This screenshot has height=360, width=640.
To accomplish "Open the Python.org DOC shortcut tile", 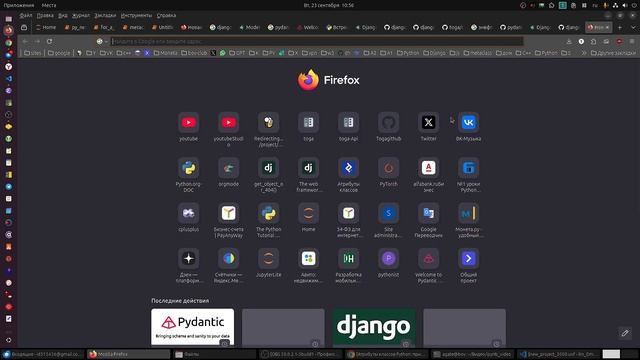I will (189, 168).
